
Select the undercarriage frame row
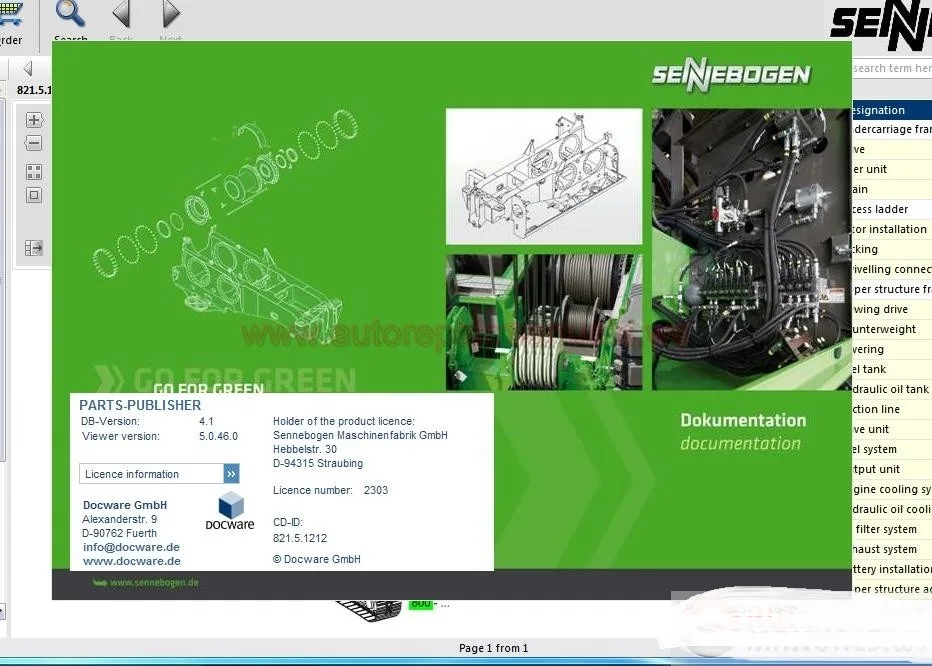click(x=892, y=129)
